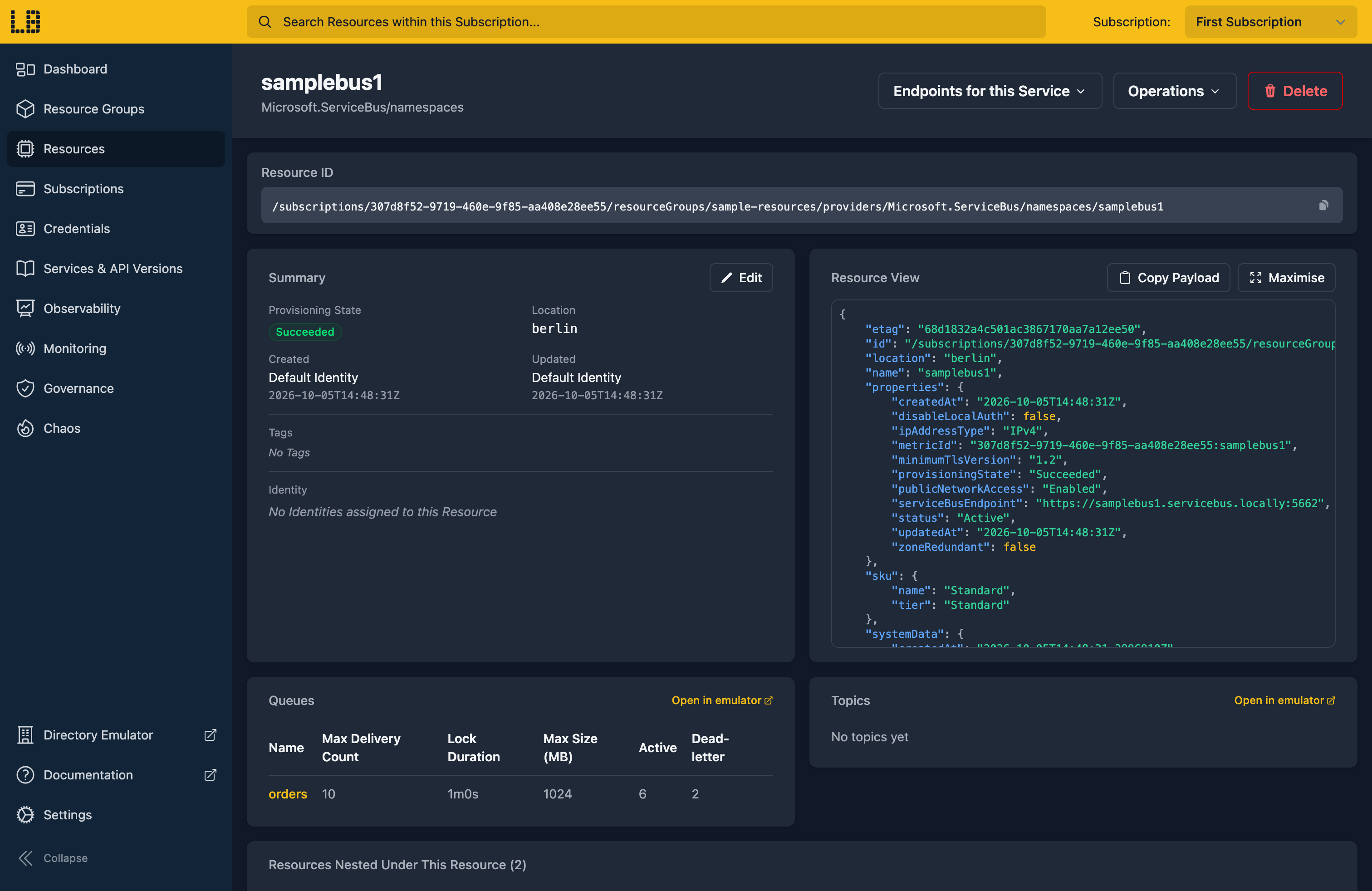Click the Settings gear icon

25,814
